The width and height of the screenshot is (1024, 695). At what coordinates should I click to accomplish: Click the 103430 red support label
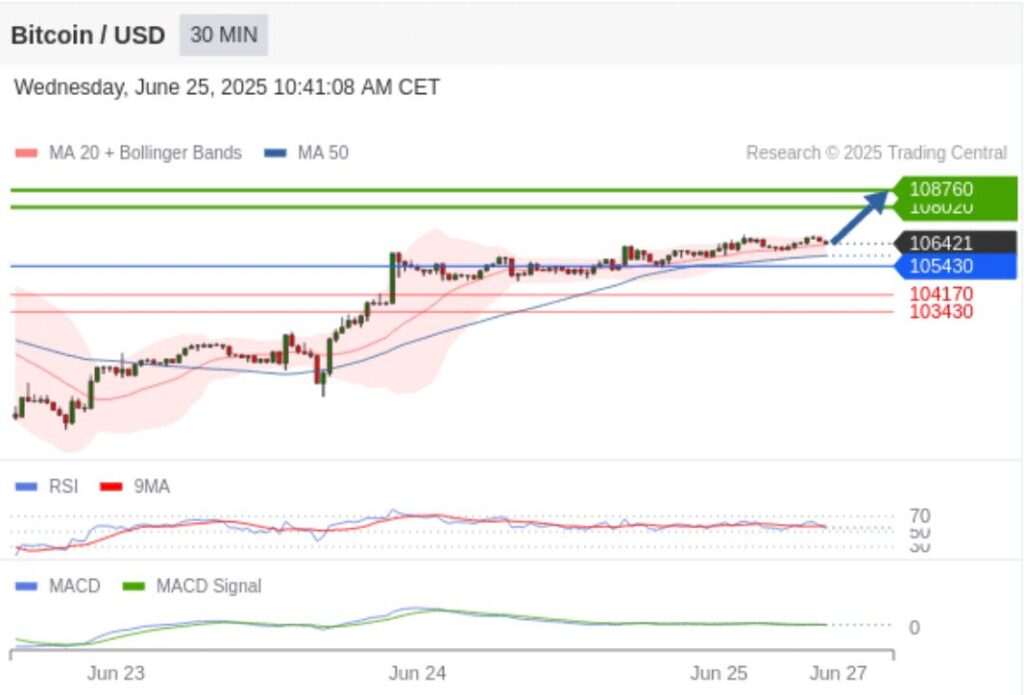[940, 312]
